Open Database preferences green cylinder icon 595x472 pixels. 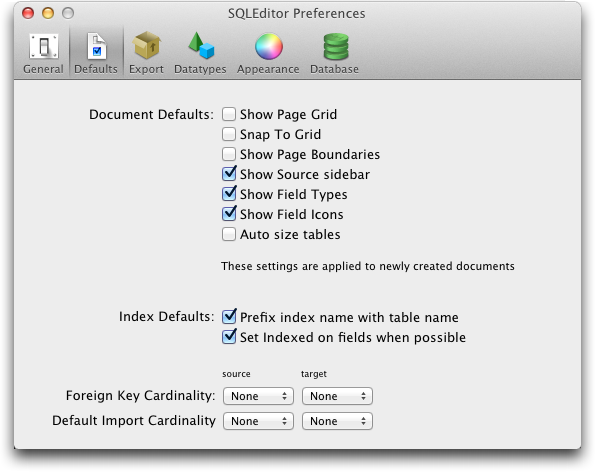(x=335, y=46)
